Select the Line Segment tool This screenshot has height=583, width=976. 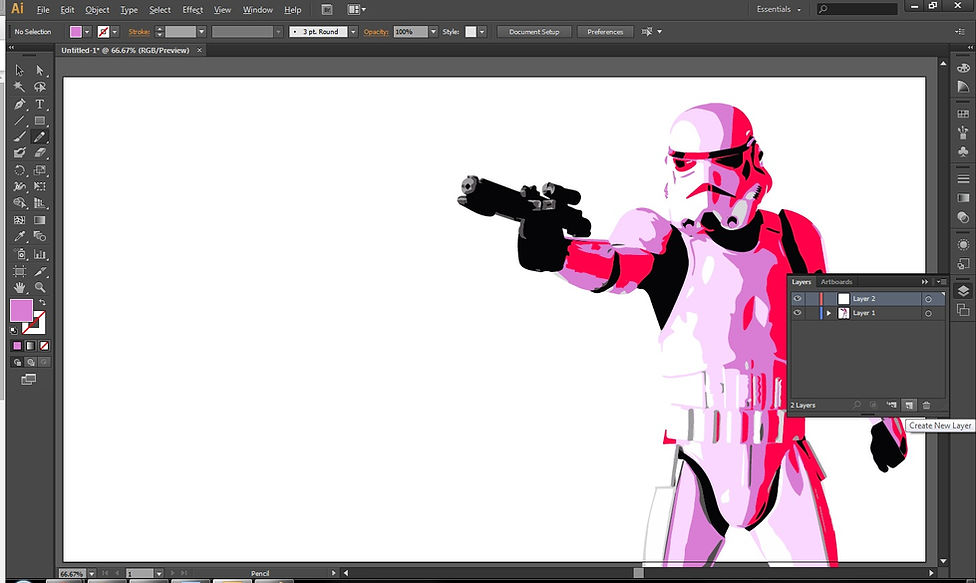pos(19,121)
